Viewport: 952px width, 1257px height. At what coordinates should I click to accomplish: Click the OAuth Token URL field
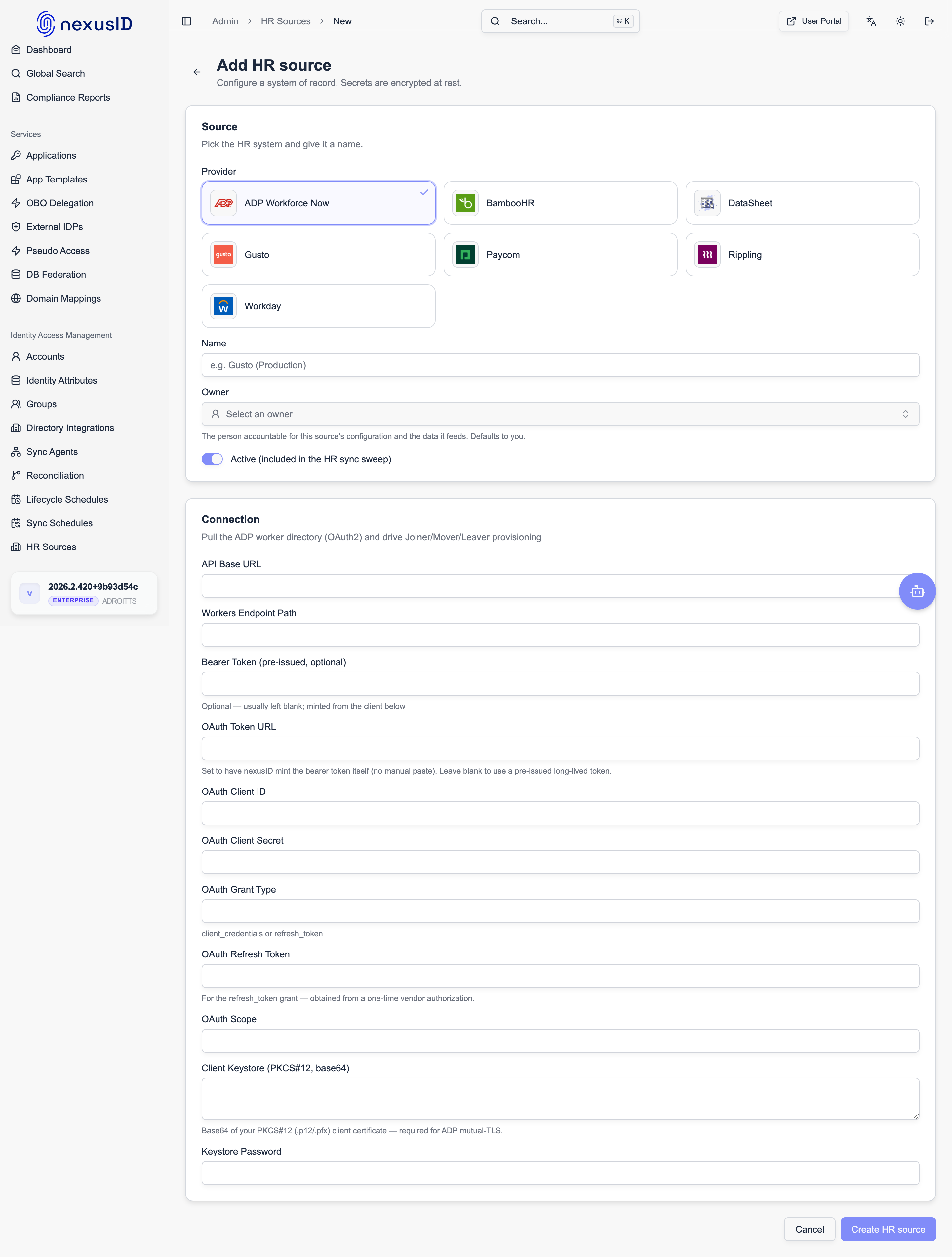click(x=560, y=749)
